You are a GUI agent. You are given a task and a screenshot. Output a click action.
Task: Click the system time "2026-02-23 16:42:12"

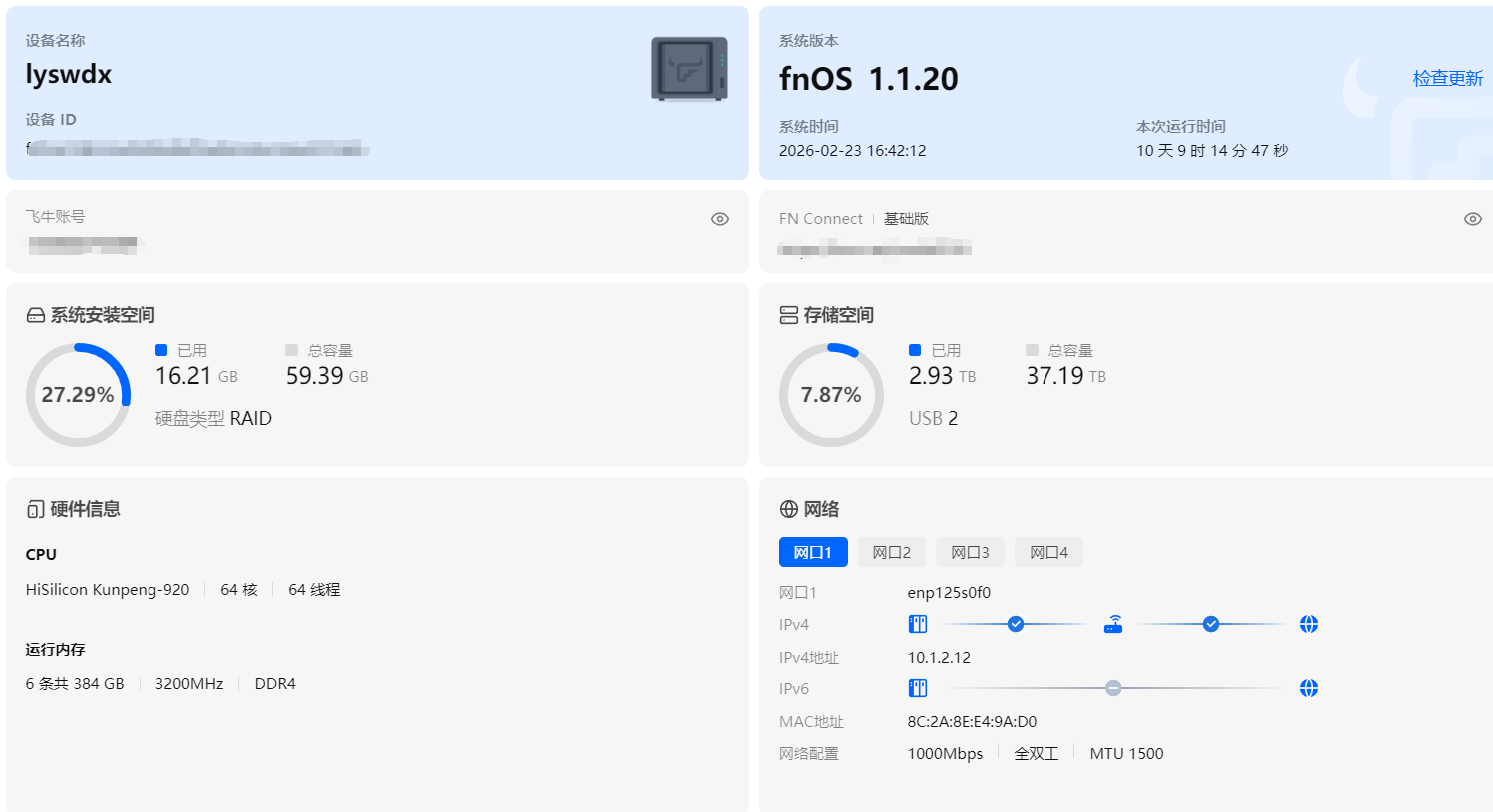pyautogui.click(x=853, y=151)
